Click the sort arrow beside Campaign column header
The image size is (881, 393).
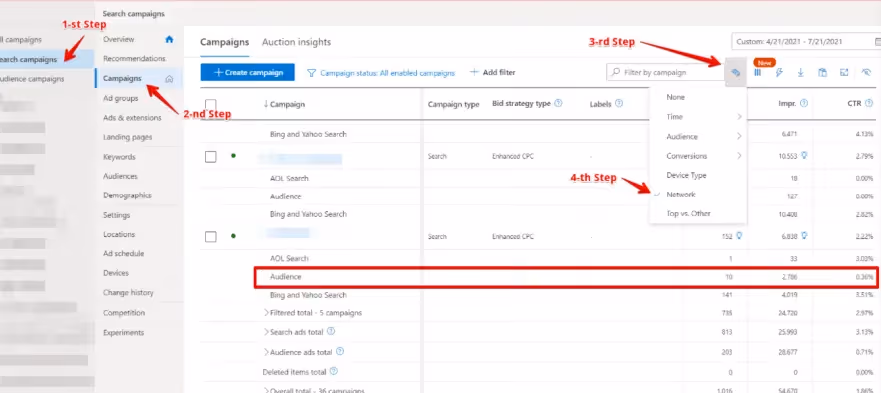pyautogui.click(x=266, y=104)
